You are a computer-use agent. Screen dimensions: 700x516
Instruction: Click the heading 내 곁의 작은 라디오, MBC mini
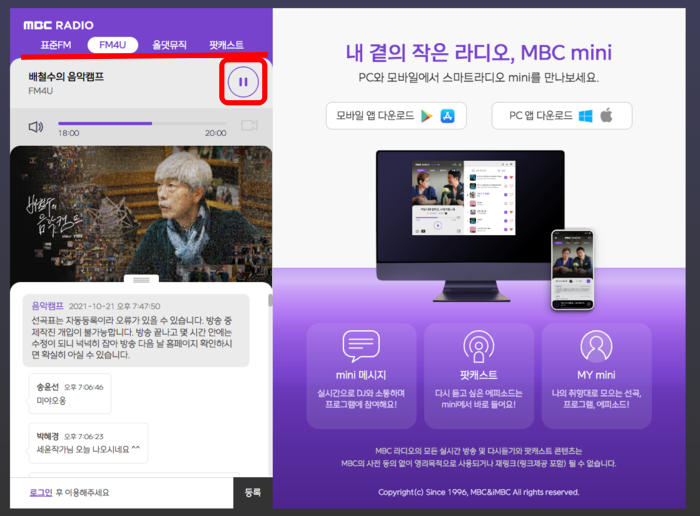click(479, 53)
